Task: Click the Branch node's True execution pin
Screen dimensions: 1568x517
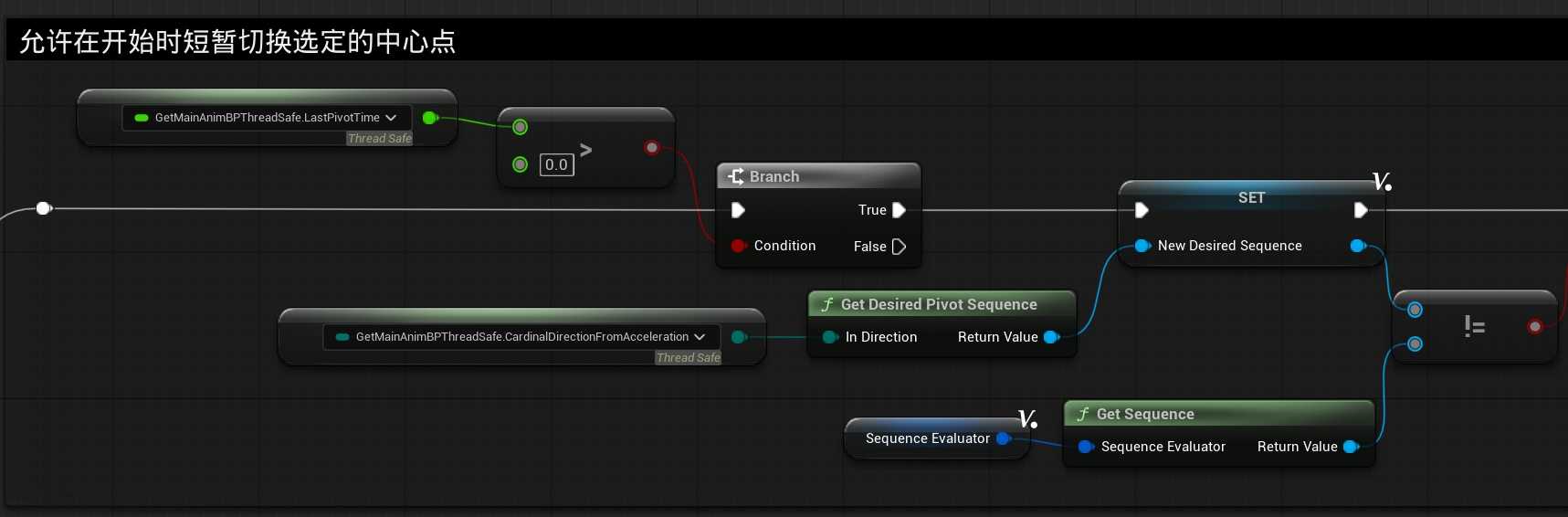Action: point(899,210)
